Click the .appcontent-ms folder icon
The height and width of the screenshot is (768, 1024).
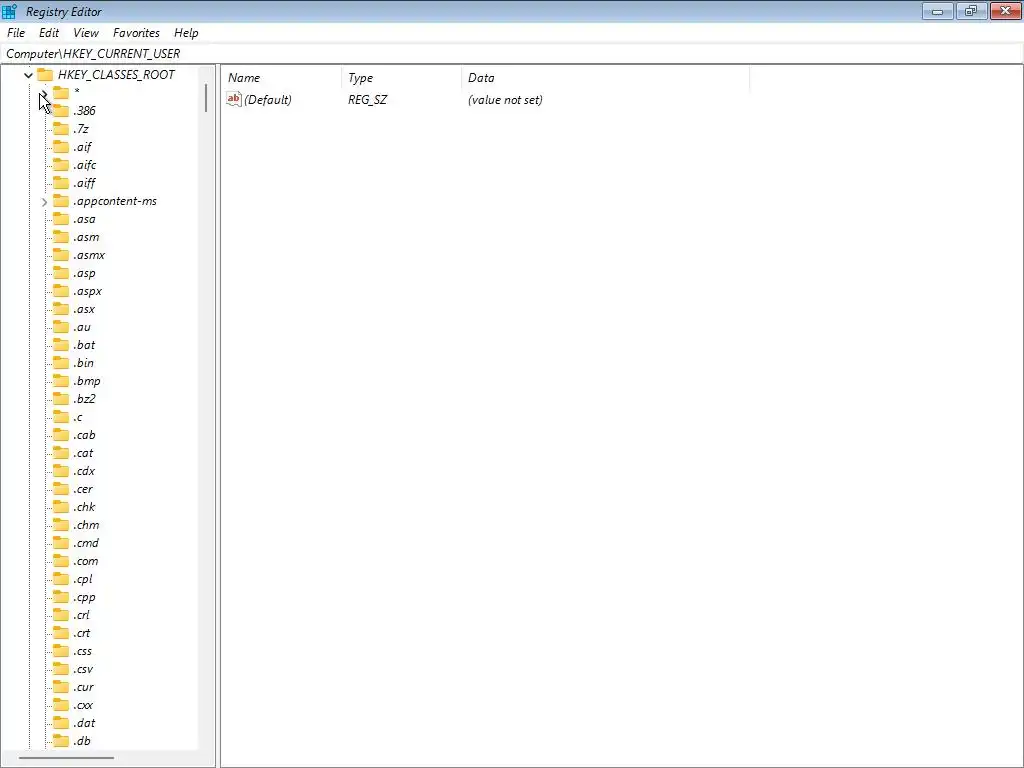coord(61,200)
